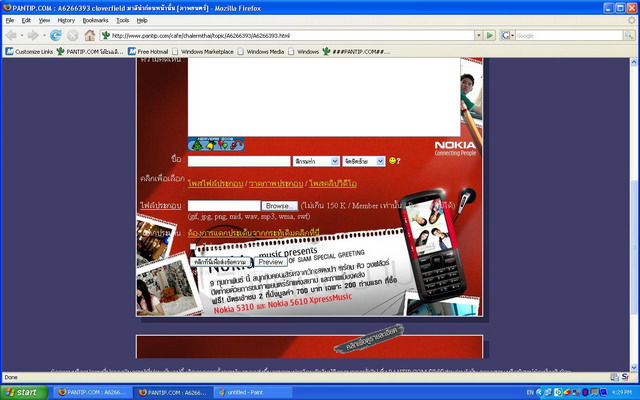Open the Tools menu

[x=122, y=20]
